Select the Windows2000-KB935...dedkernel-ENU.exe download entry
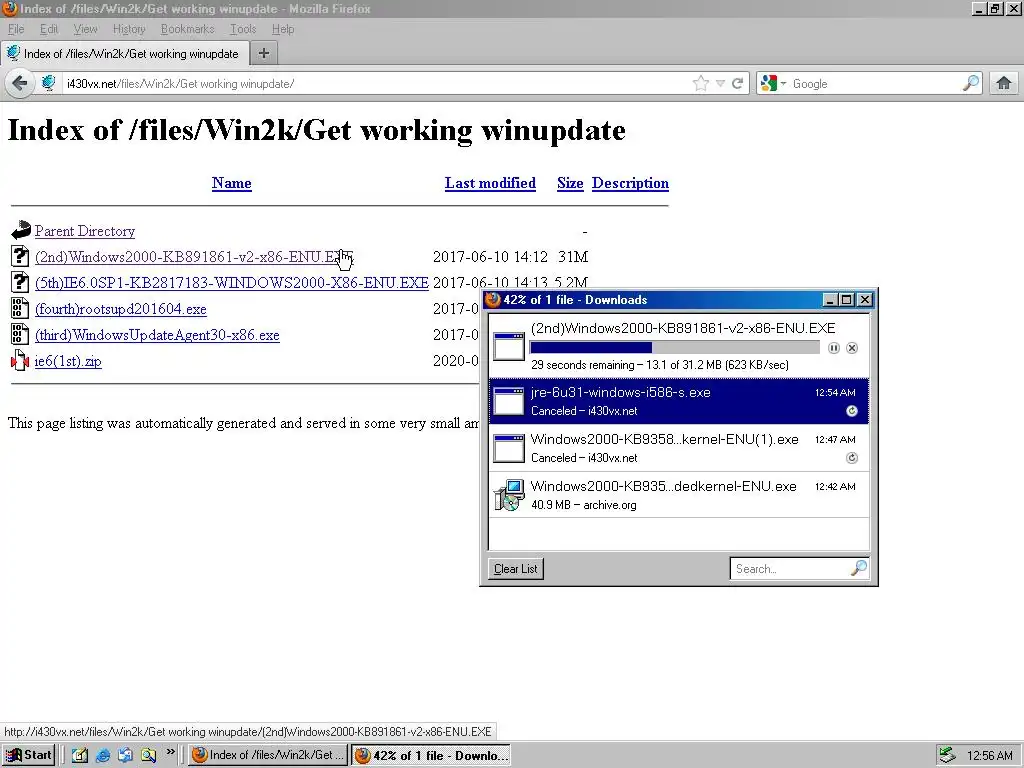Viewport: 1024px width, 768px height. click(679, 495)
